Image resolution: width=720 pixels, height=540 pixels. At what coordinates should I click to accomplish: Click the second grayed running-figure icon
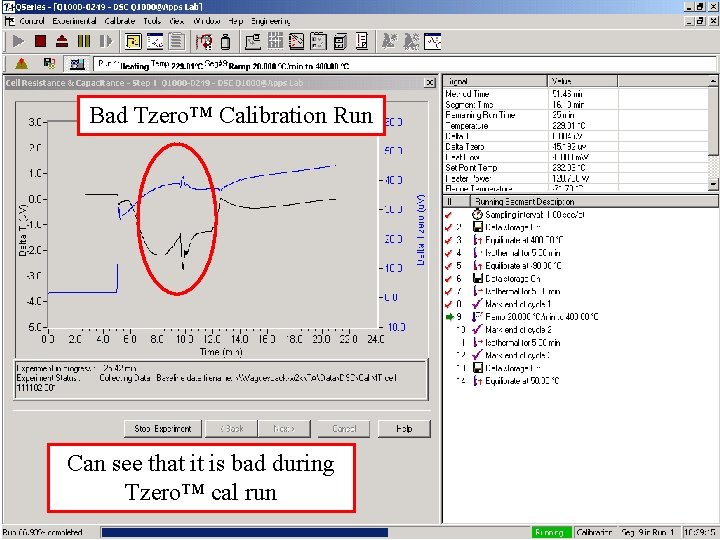coord(411,41)
